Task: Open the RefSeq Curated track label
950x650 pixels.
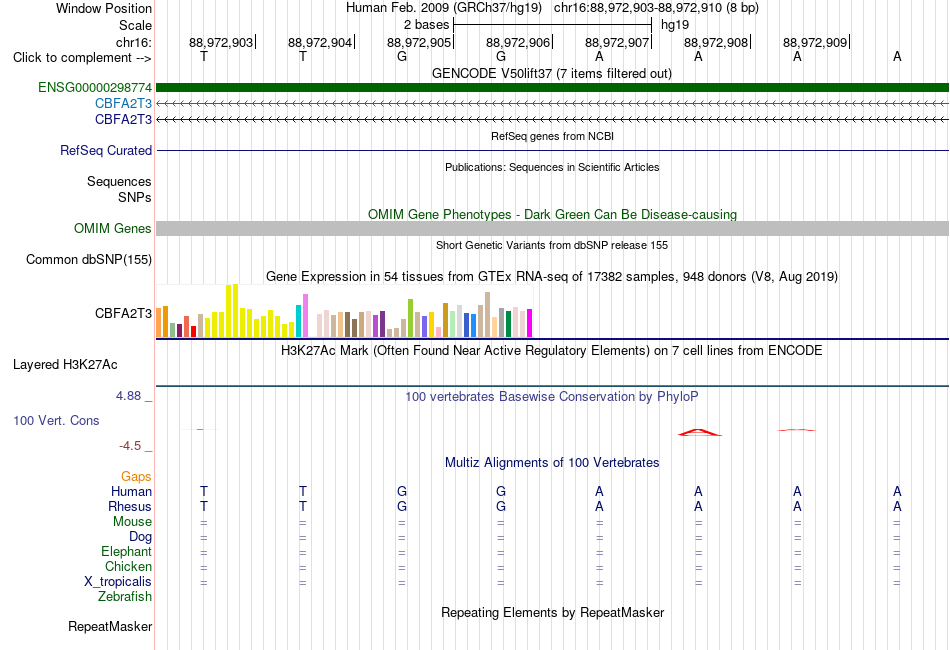Action: (x=105, y=150)
